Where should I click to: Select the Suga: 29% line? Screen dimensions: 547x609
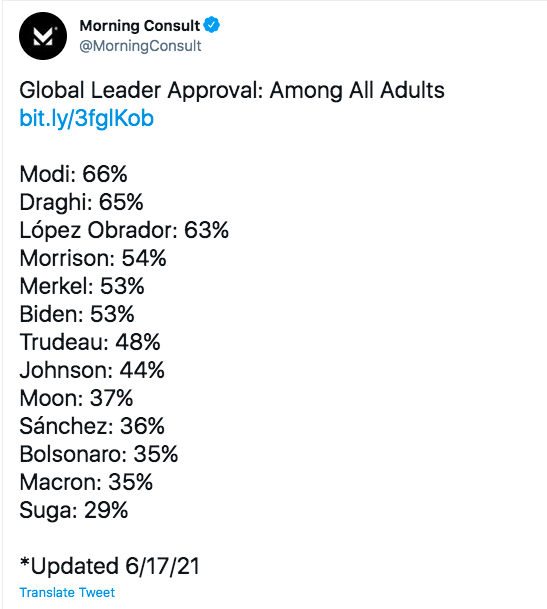coord(74,511)
